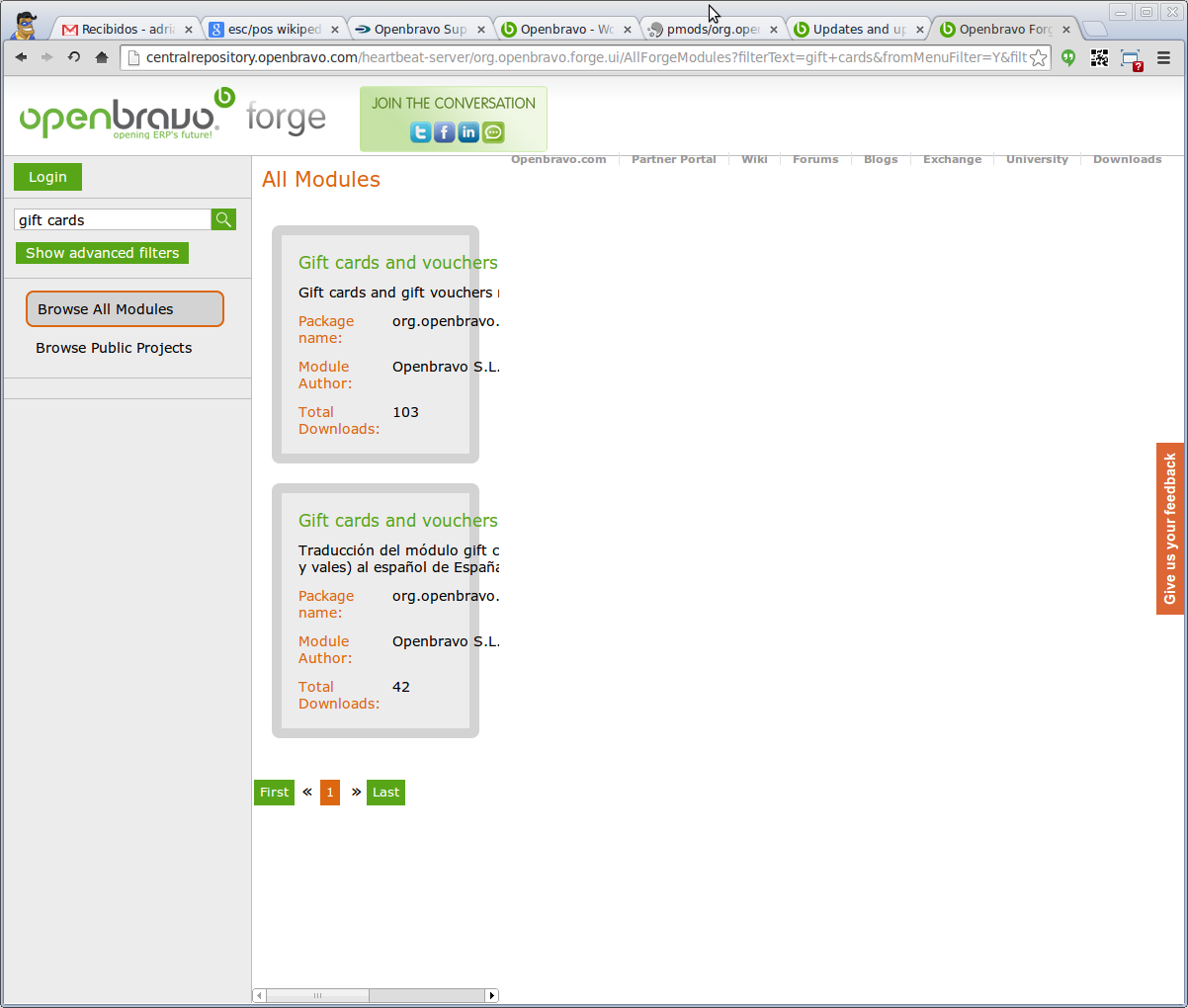The height and width of the screenshot is (1008, 1188).
Task: Open the Partner Portal link
Action: click(x=673, y=159)
